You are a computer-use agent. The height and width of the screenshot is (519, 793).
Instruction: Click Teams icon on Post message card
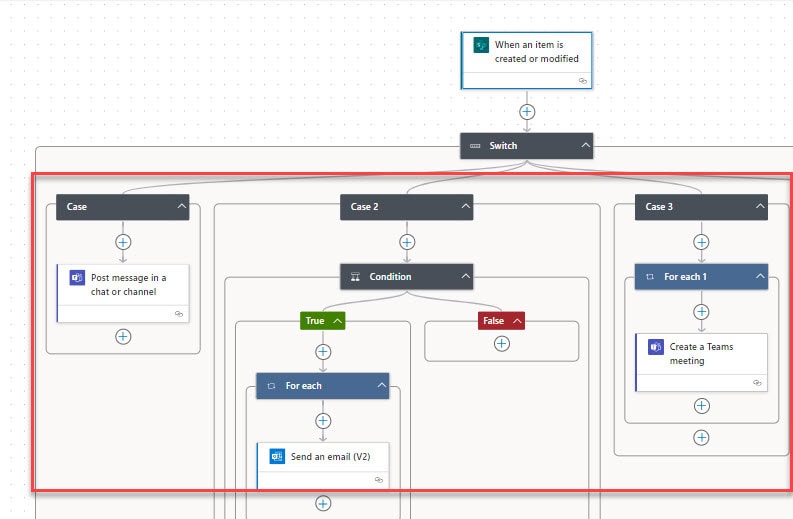(x=77, y=278)
